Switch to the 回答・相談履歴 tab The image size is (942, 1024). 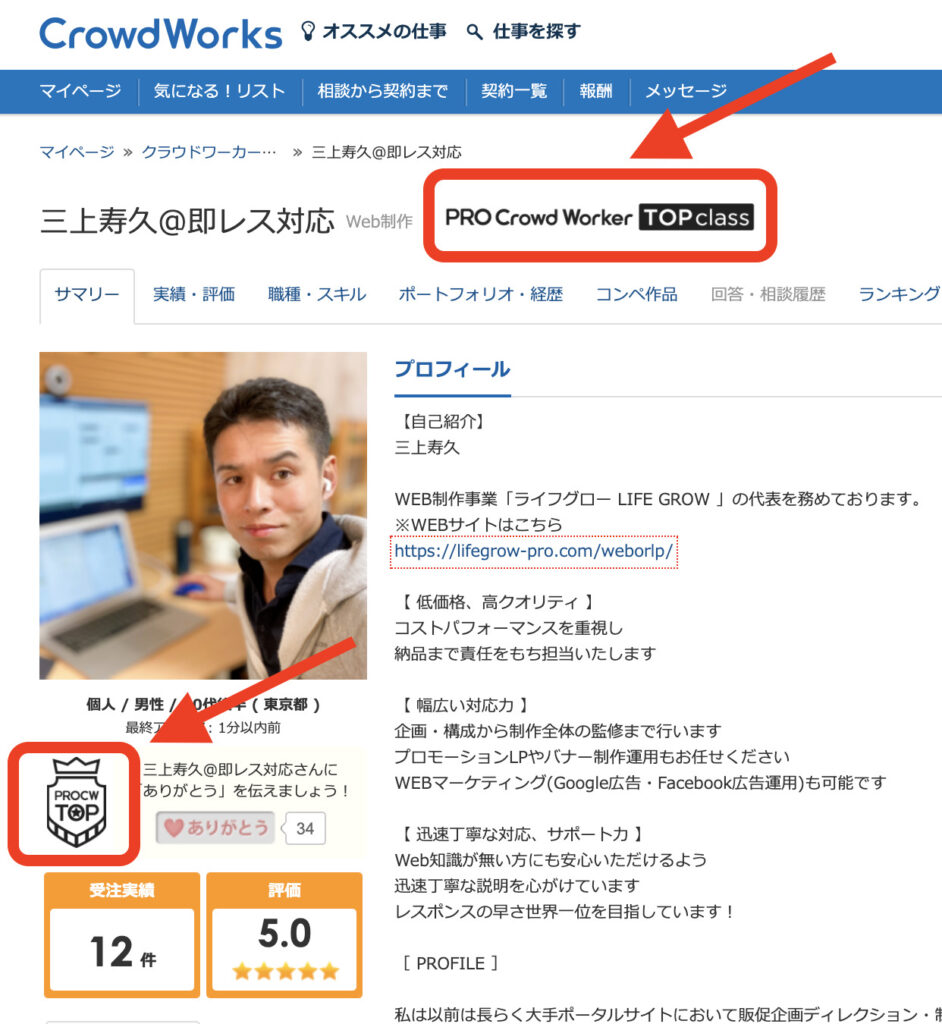[768, 295]
